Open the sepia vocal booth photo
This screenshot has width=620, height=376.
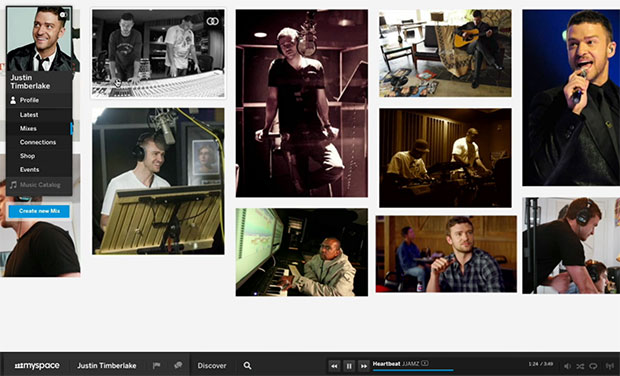click(x=302, y=103)
